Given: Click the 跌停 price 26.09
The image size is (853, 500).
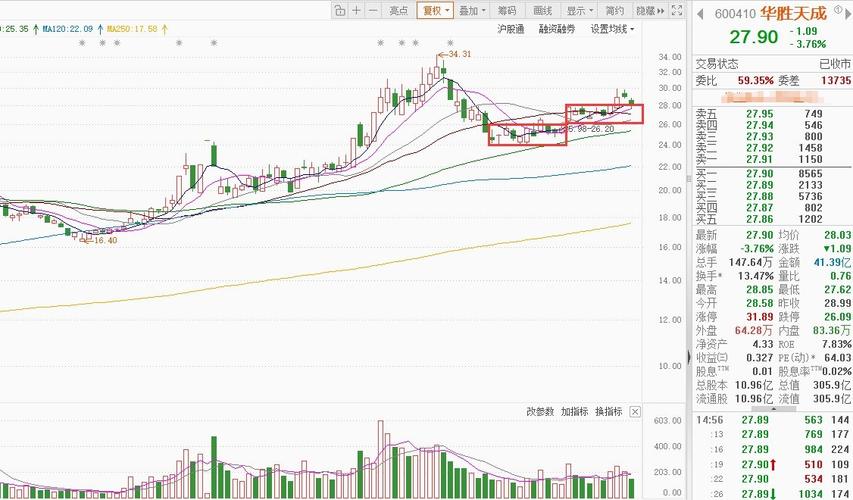Looking at the screenshot, I should point(838,317).
